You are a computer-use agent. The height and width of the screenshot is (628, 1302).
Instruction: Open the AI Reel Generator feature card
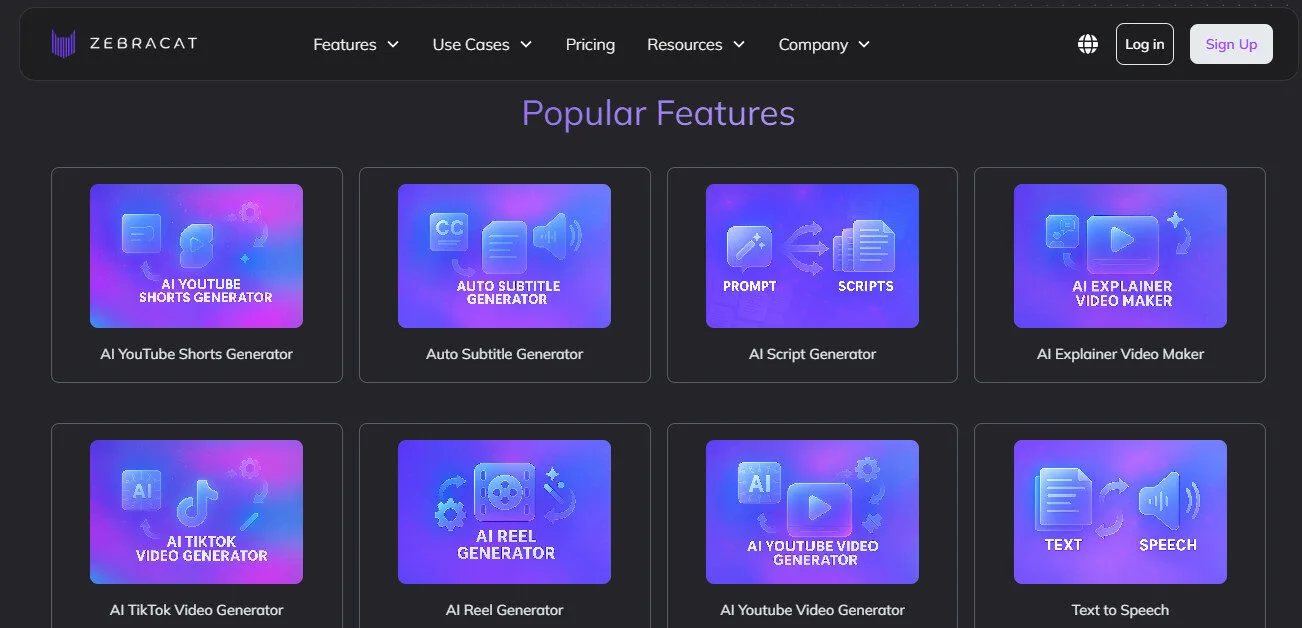pyautogui.click(x=504, y=512)
